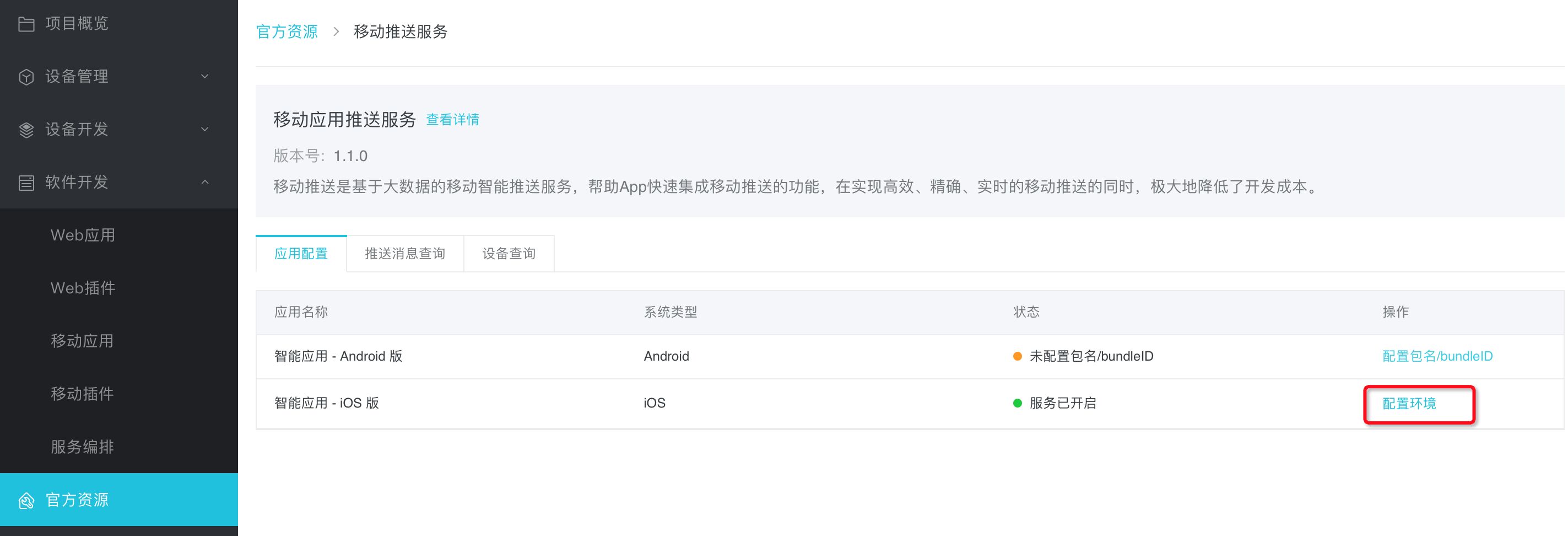Screen dimensions: 1568x536
Task: Switch to the 推送消息查询 tab
Action: point(405,253)
